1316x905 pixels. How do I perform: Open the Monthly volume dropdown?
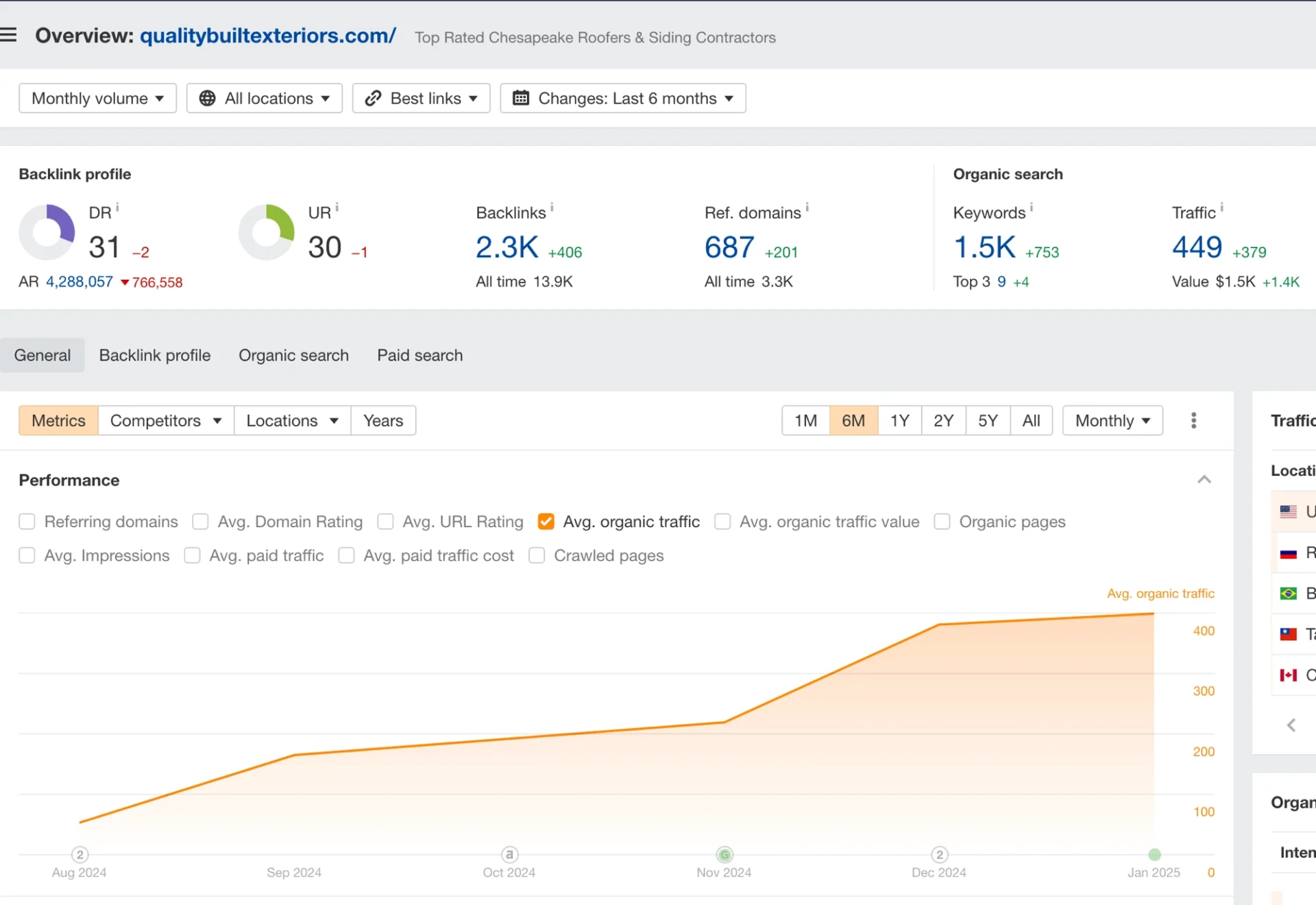[x=97, y=98]
